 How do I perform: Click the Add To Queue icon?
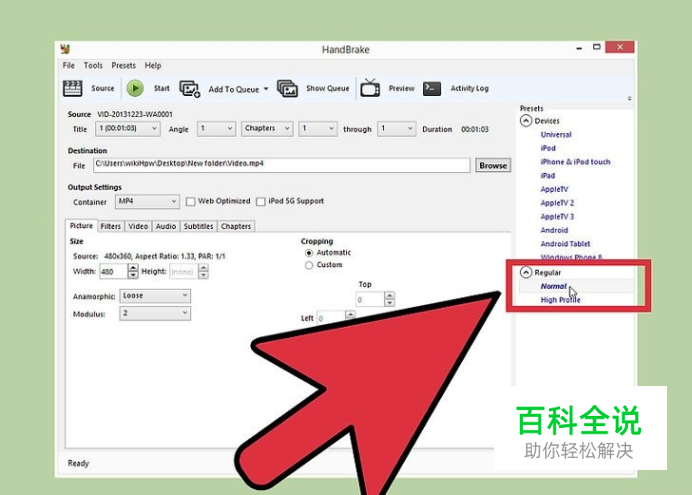click(x=190, y=89)
